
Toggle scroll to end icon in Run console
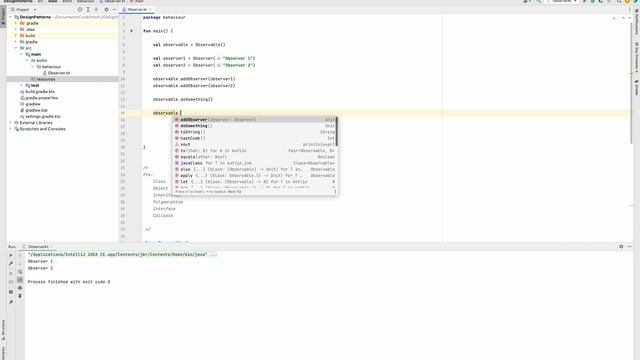click(x=20, y=280)
